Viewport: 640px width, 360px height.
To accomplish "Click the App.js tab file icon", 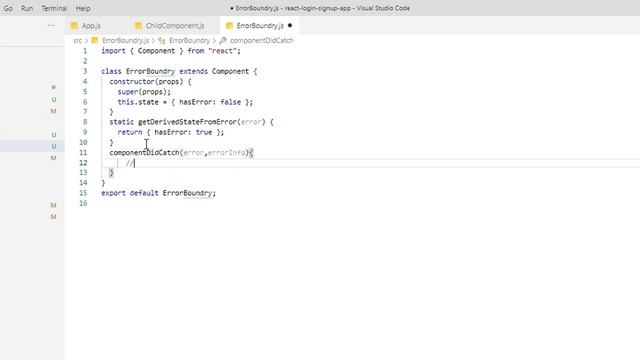I will coord(74,26).
